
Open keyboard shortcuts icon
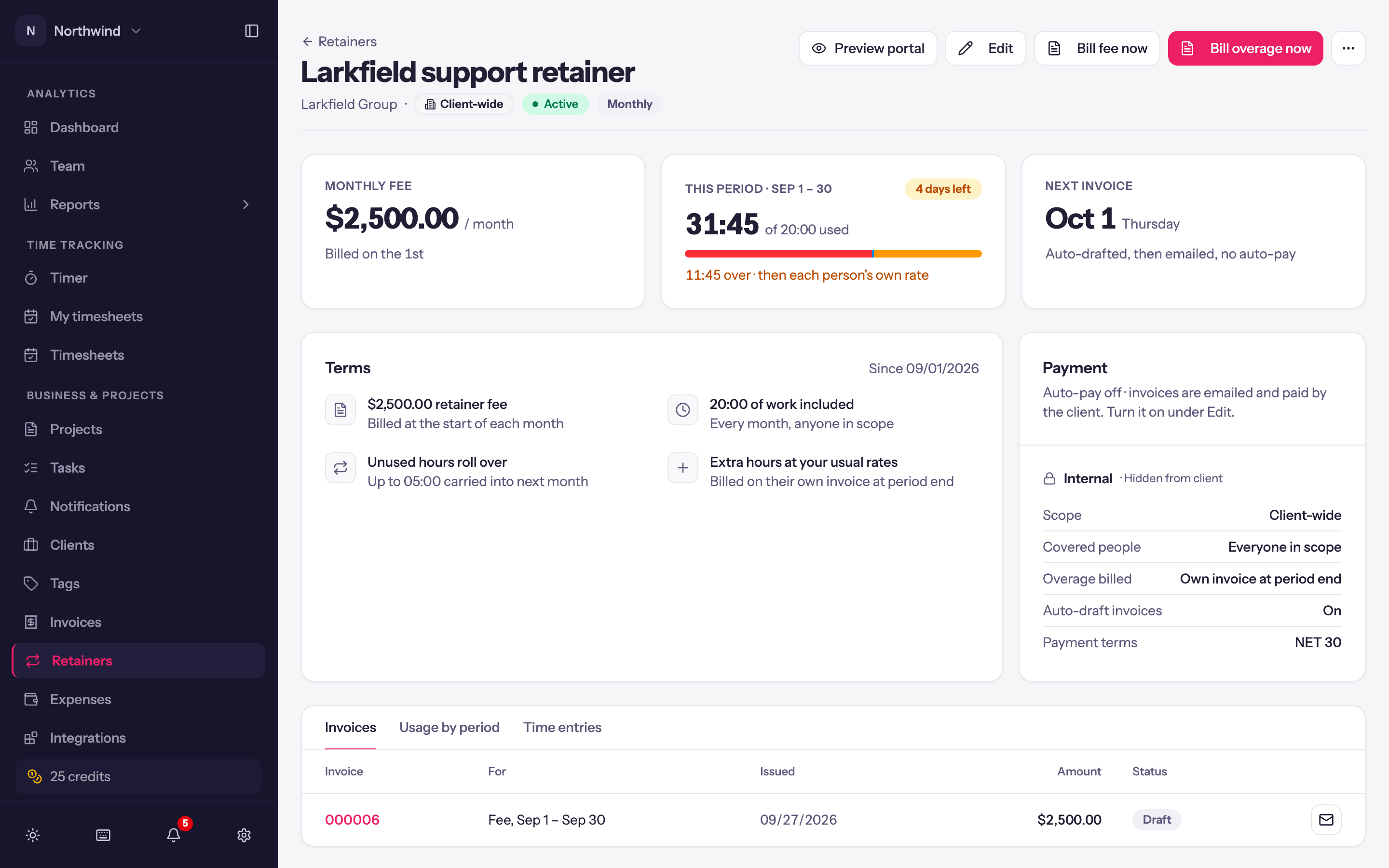103,835
